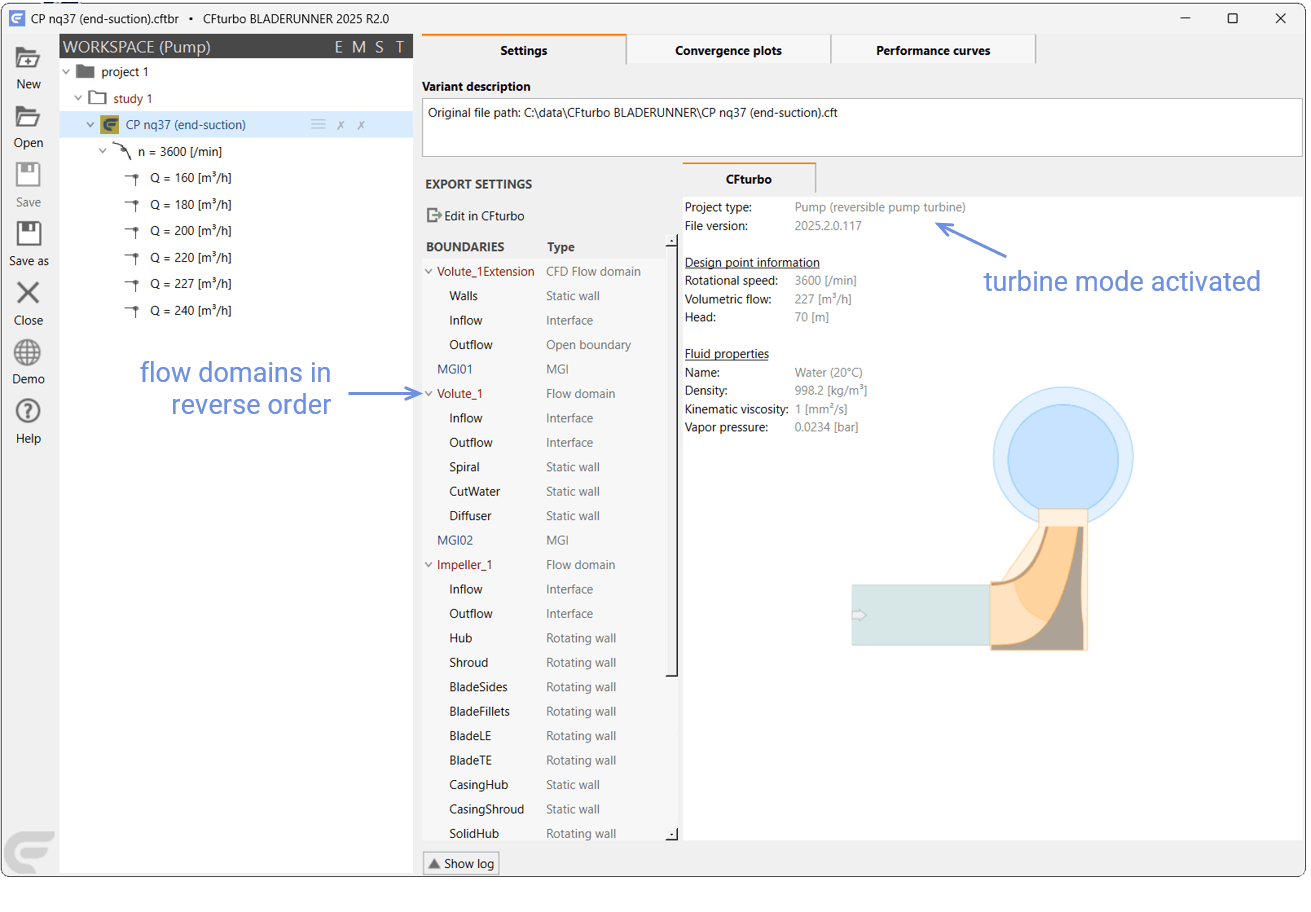The image size is (1311, 912).
Task: Open the Demo globe icon
Action: (28, 353)
